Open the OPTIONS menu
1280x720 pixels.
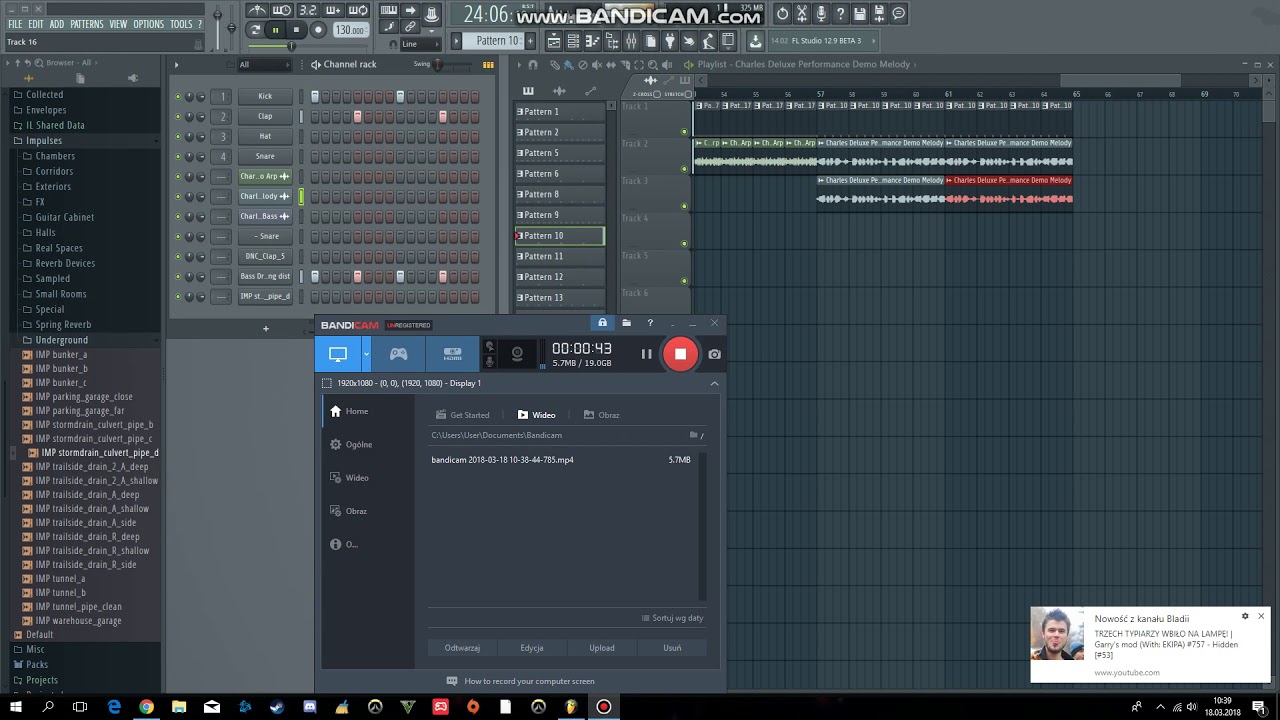pyautogui.click(x=148, y=24)
